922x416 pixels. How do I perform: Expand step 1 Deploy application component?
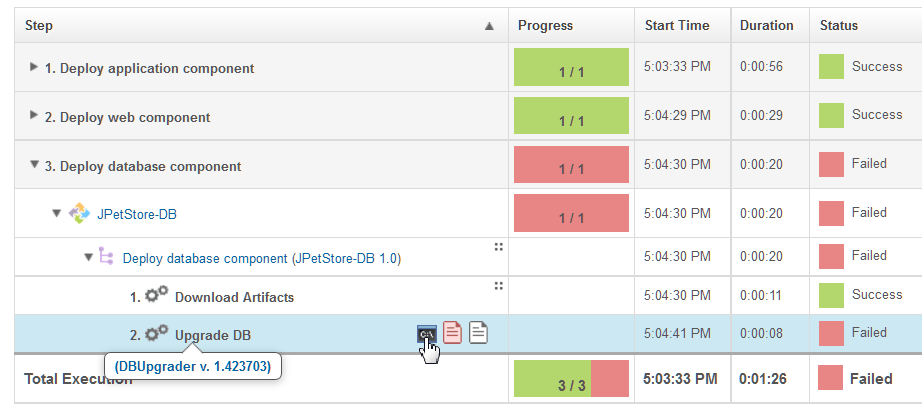coord(34,67)
